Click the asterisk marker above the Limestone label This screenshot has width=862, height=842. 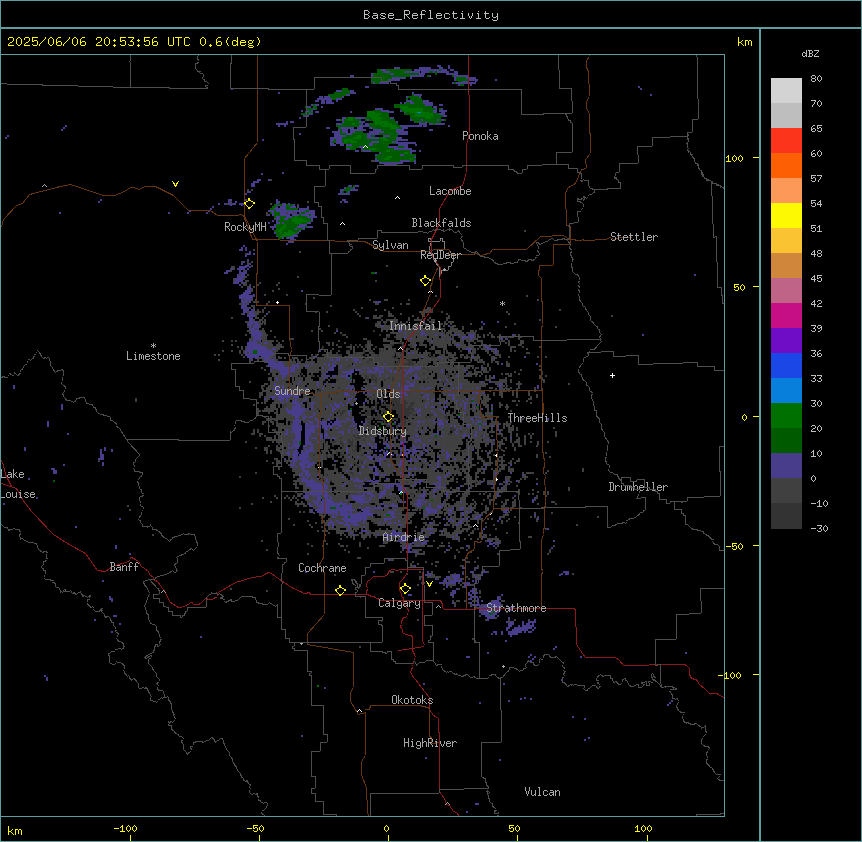coord(153,346)
